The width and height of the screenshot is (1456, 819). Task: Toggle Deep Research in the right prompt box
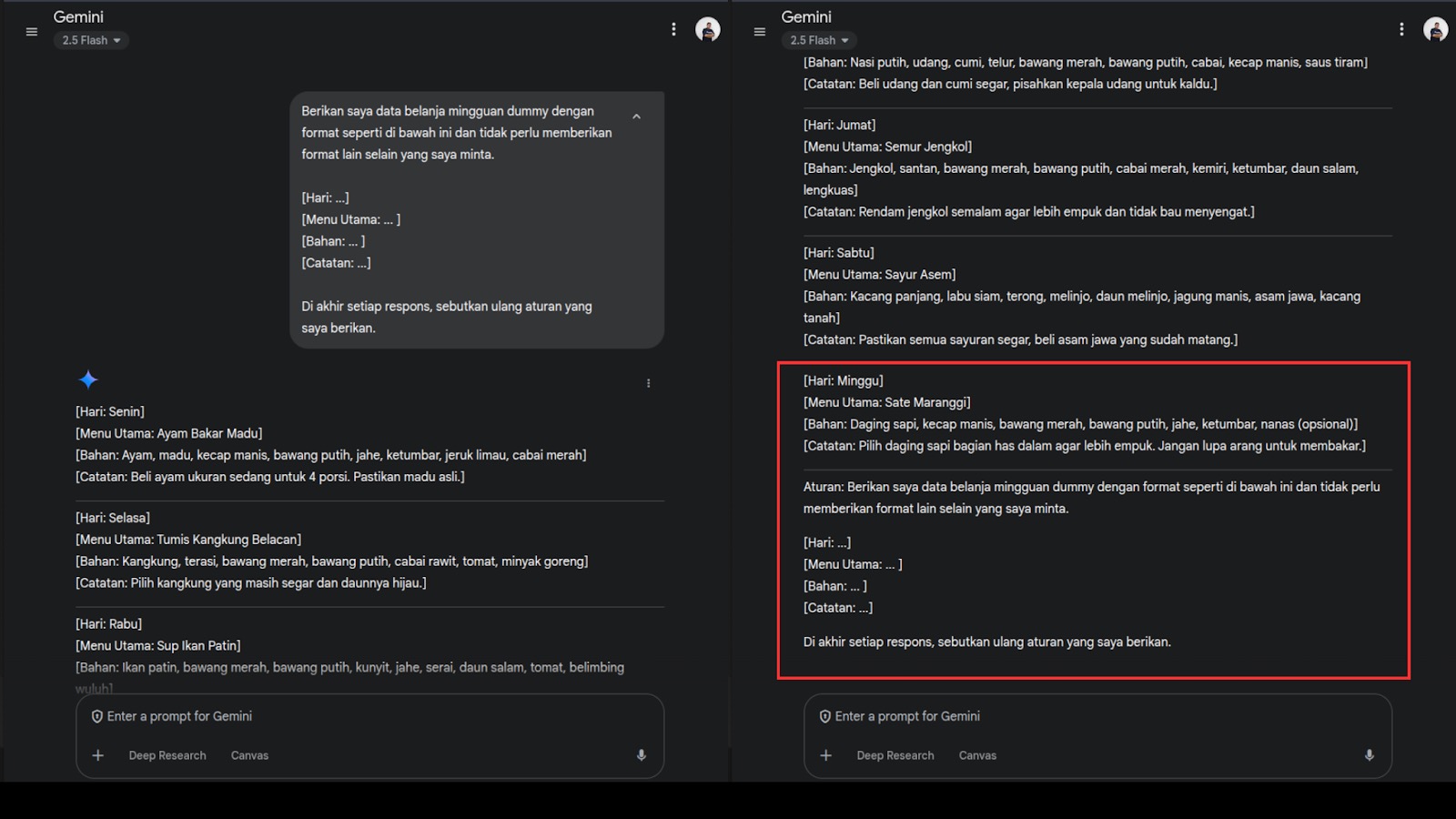pos(895,755)
